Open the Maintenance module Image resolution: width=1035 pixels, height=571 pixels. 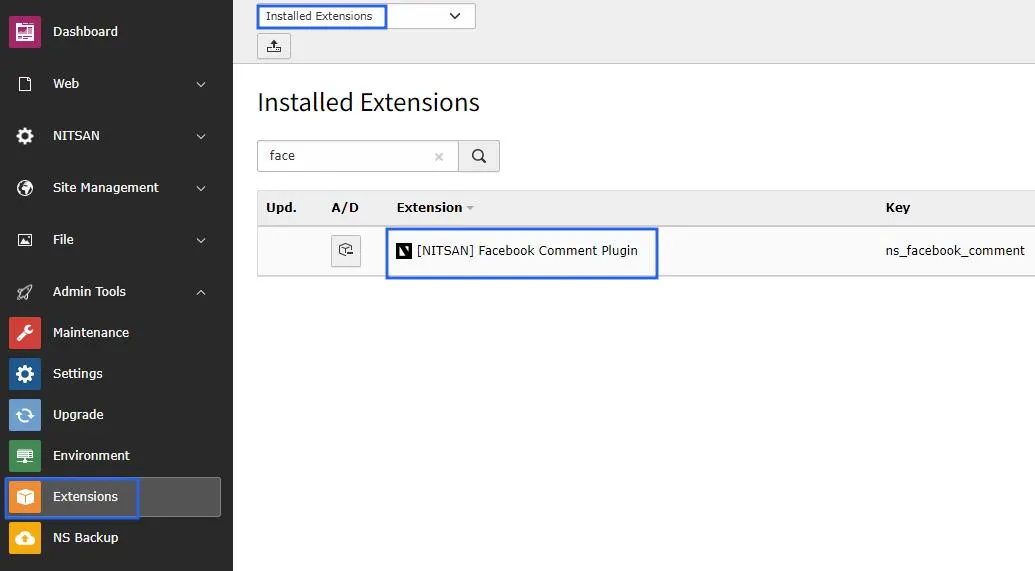click(91, 333)
